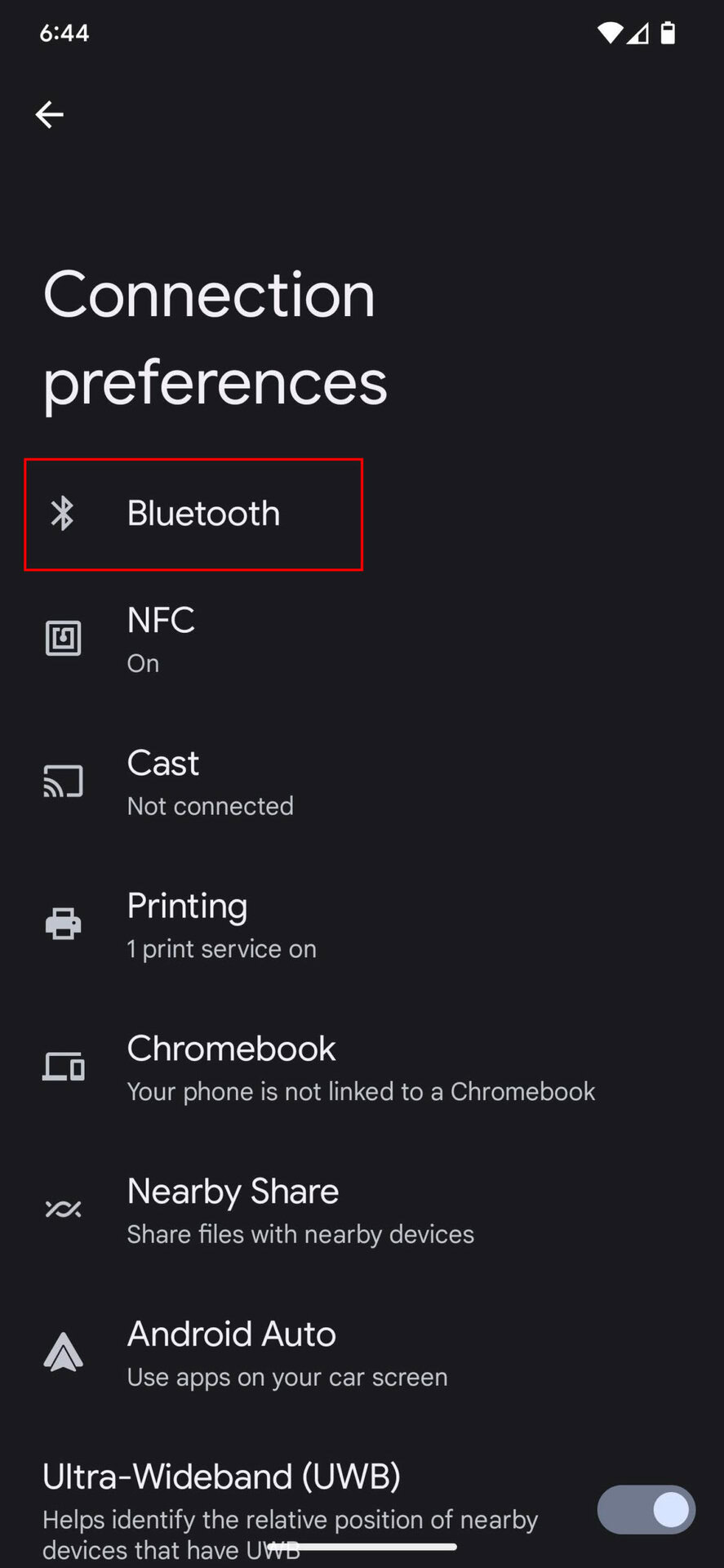Open NFC settings entry
This screenshot has height=1568, width=724.
click(x=162, y=639)
